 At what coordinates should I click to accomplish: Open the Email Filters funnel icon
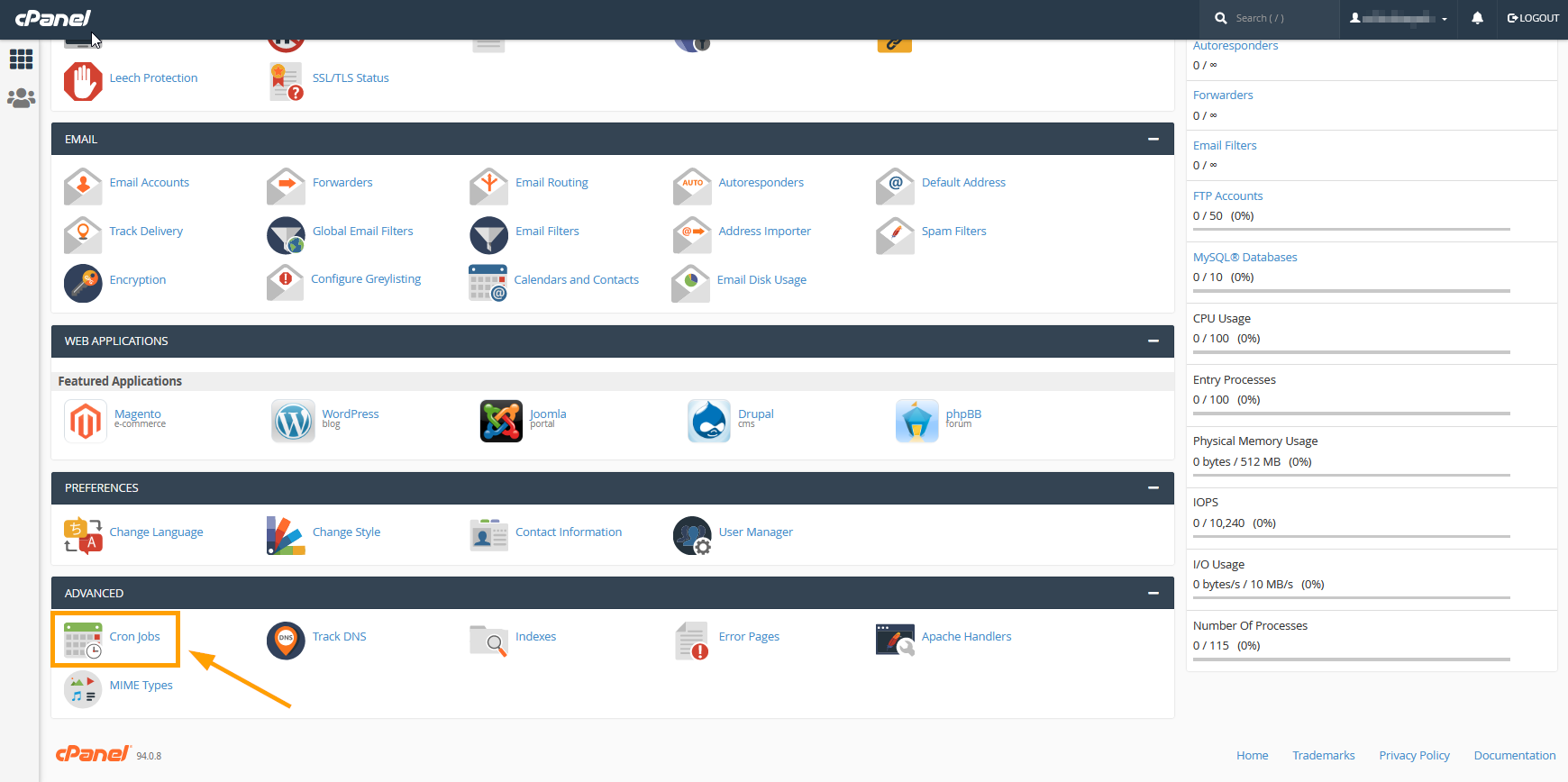[x=488, y=234]
